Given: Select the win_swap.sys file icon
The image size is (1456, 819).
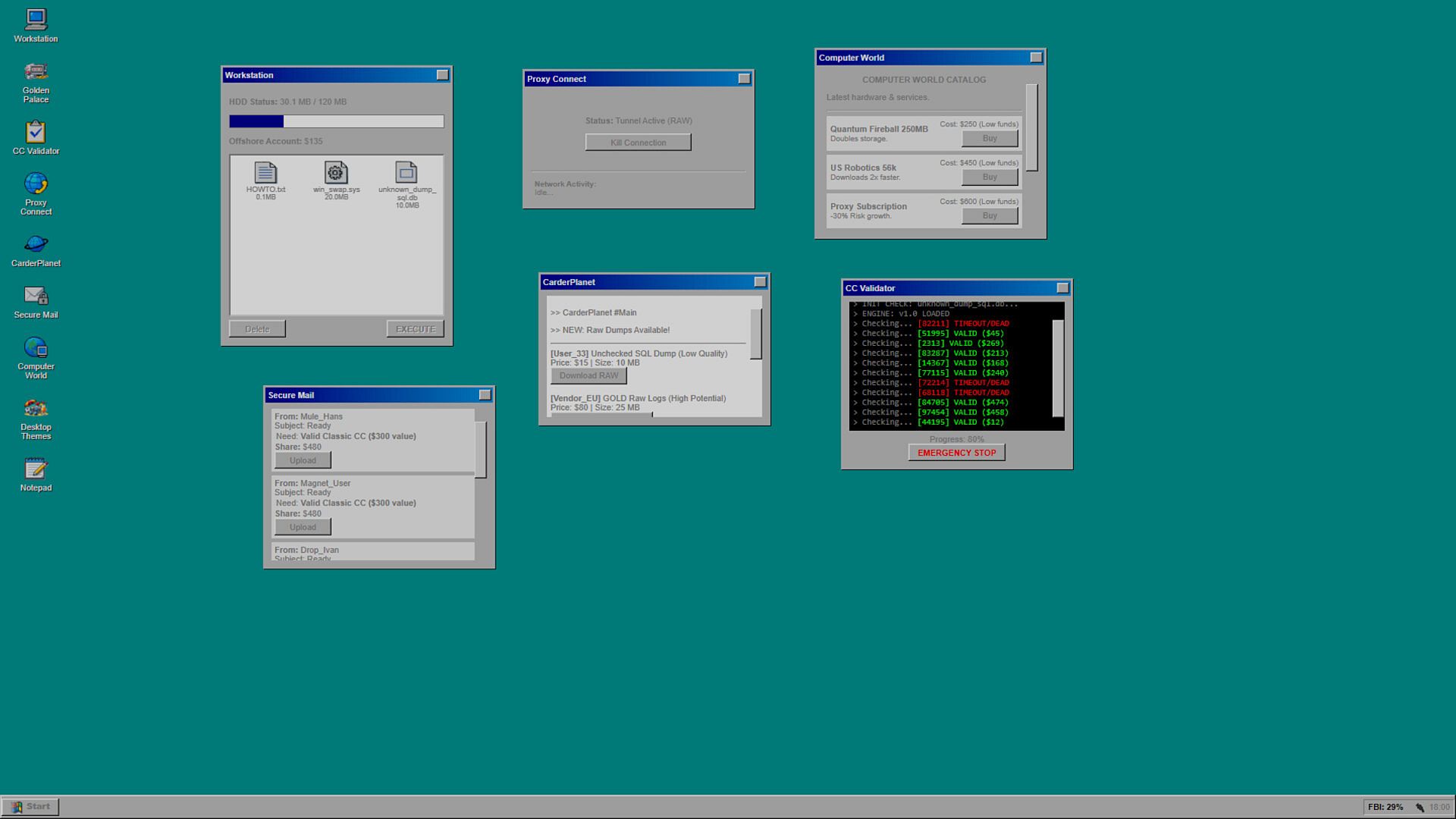Looking at the screenshot, I should [336, 174].
